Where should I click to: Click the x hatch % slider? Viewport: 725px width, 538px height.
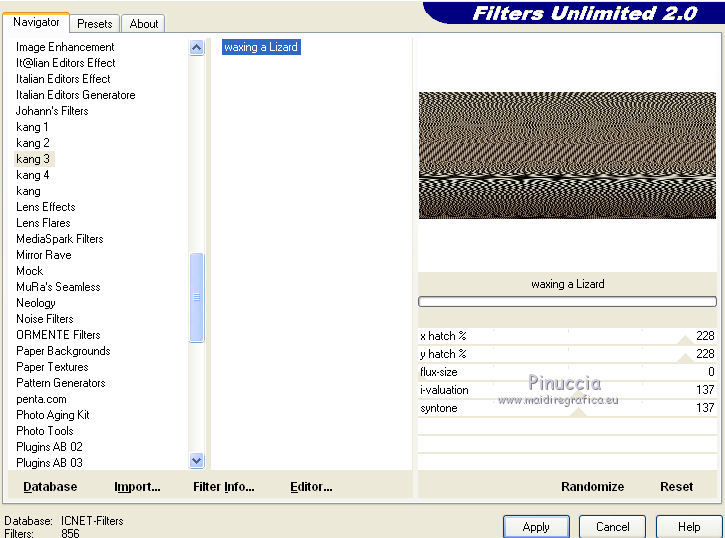pos(567,336)
